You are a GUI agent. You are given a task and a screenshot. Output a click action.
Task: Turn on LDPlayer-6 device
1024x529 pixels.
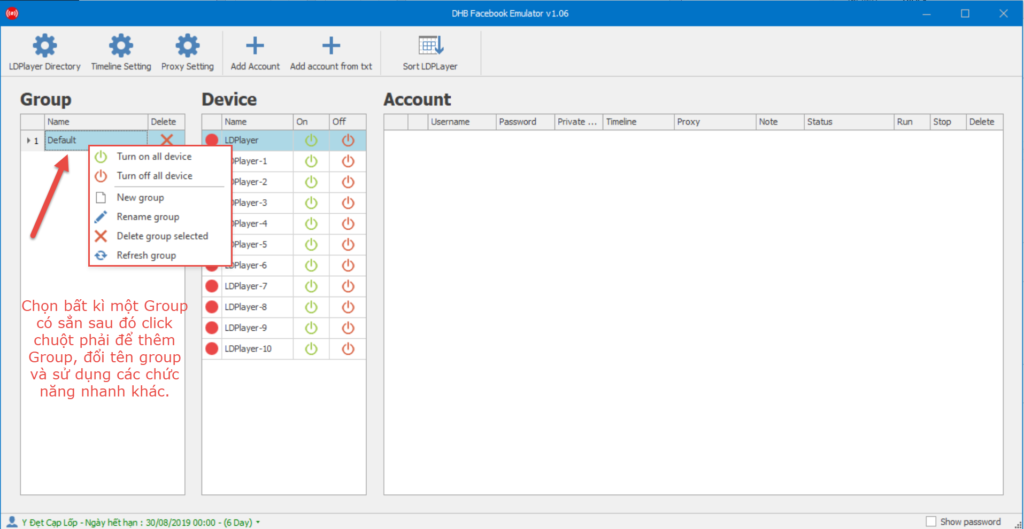coord(312,265)
